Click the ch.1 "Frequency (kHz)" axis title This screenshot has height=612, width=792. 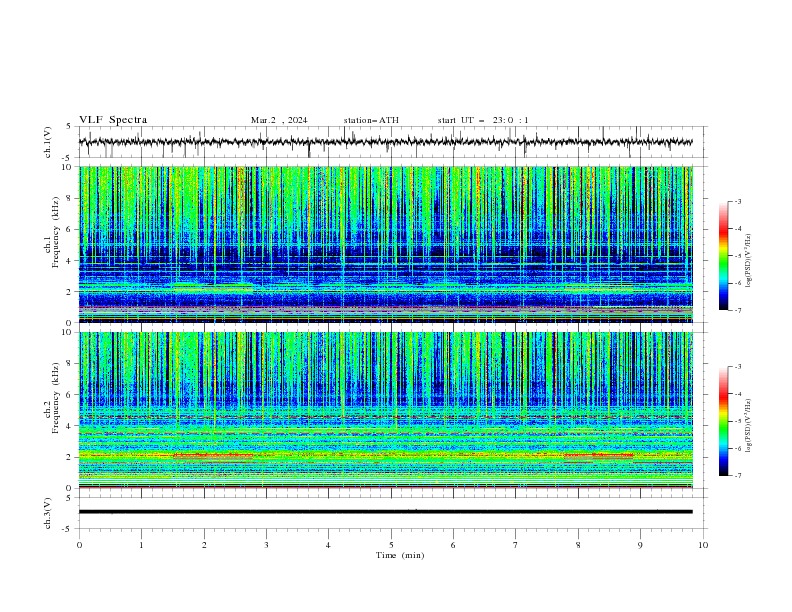point(56,233)
